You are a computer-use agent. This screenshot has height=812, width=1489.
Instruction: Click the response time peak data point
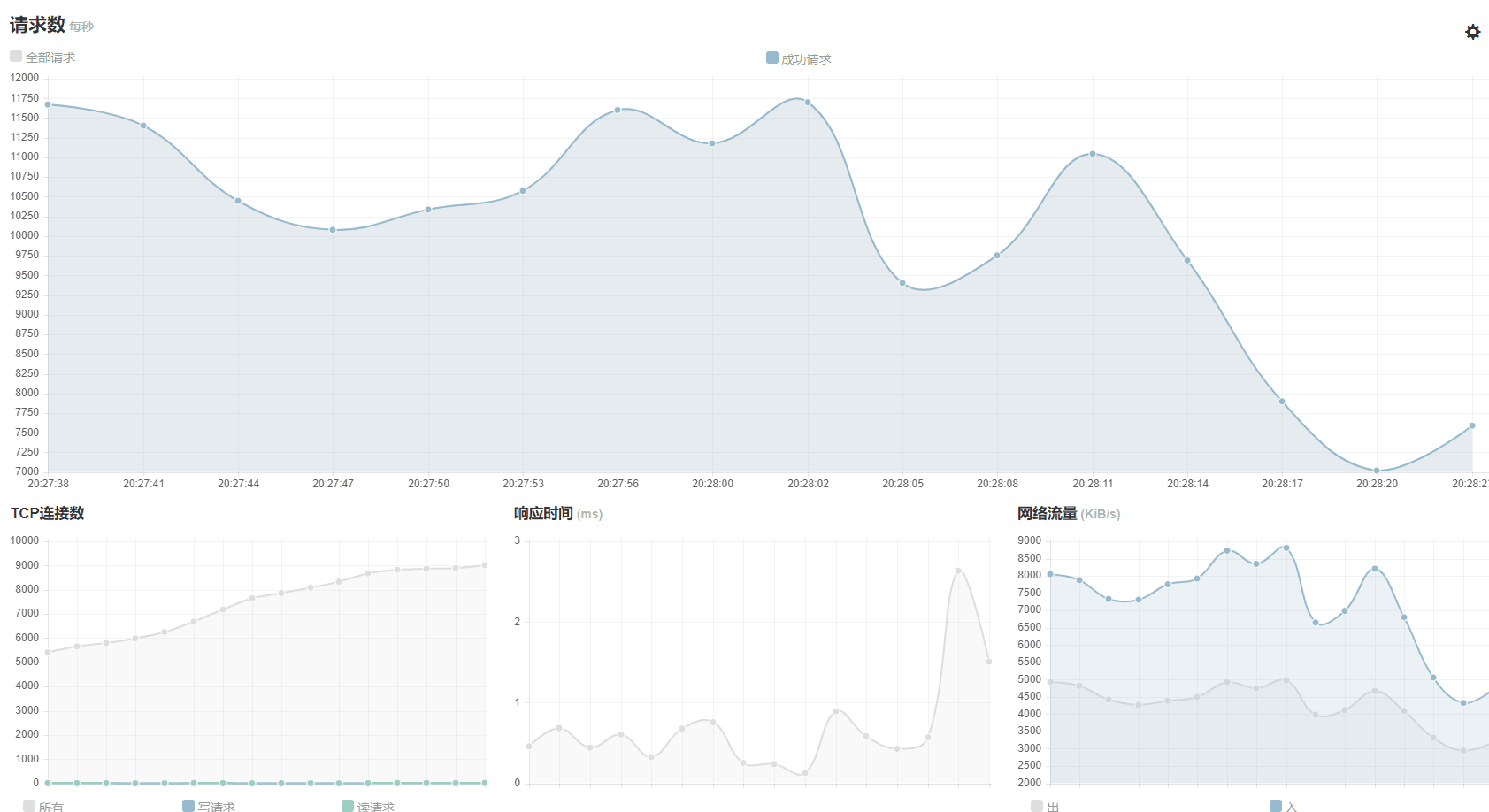[x=958, y=571]
